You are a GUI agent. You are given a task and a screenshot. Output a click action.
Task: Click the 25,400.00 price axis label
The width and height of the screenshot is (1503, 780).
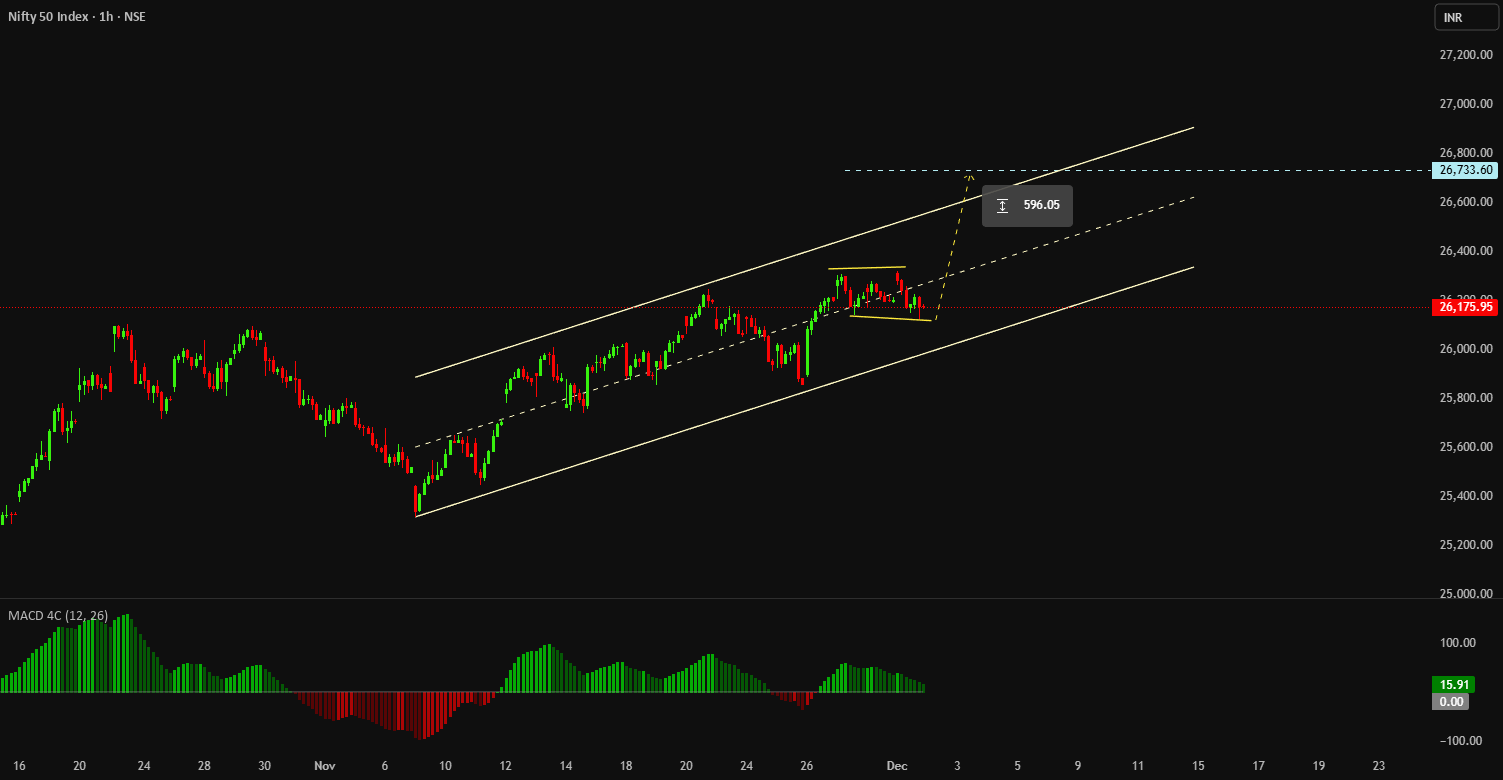(x=1465, y=496)
